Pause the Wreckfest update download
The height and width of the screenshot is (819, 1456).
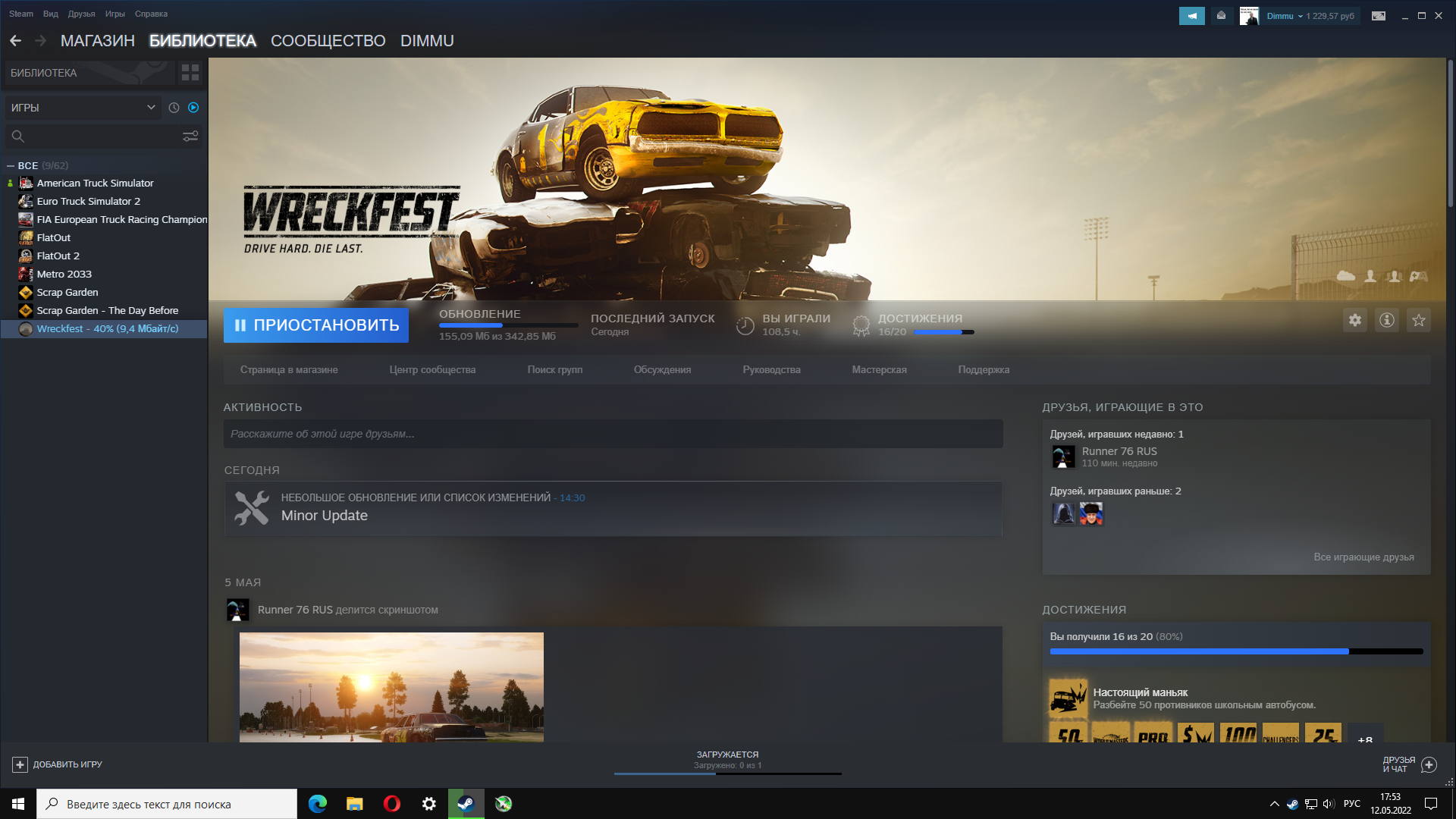click(315, 325)
